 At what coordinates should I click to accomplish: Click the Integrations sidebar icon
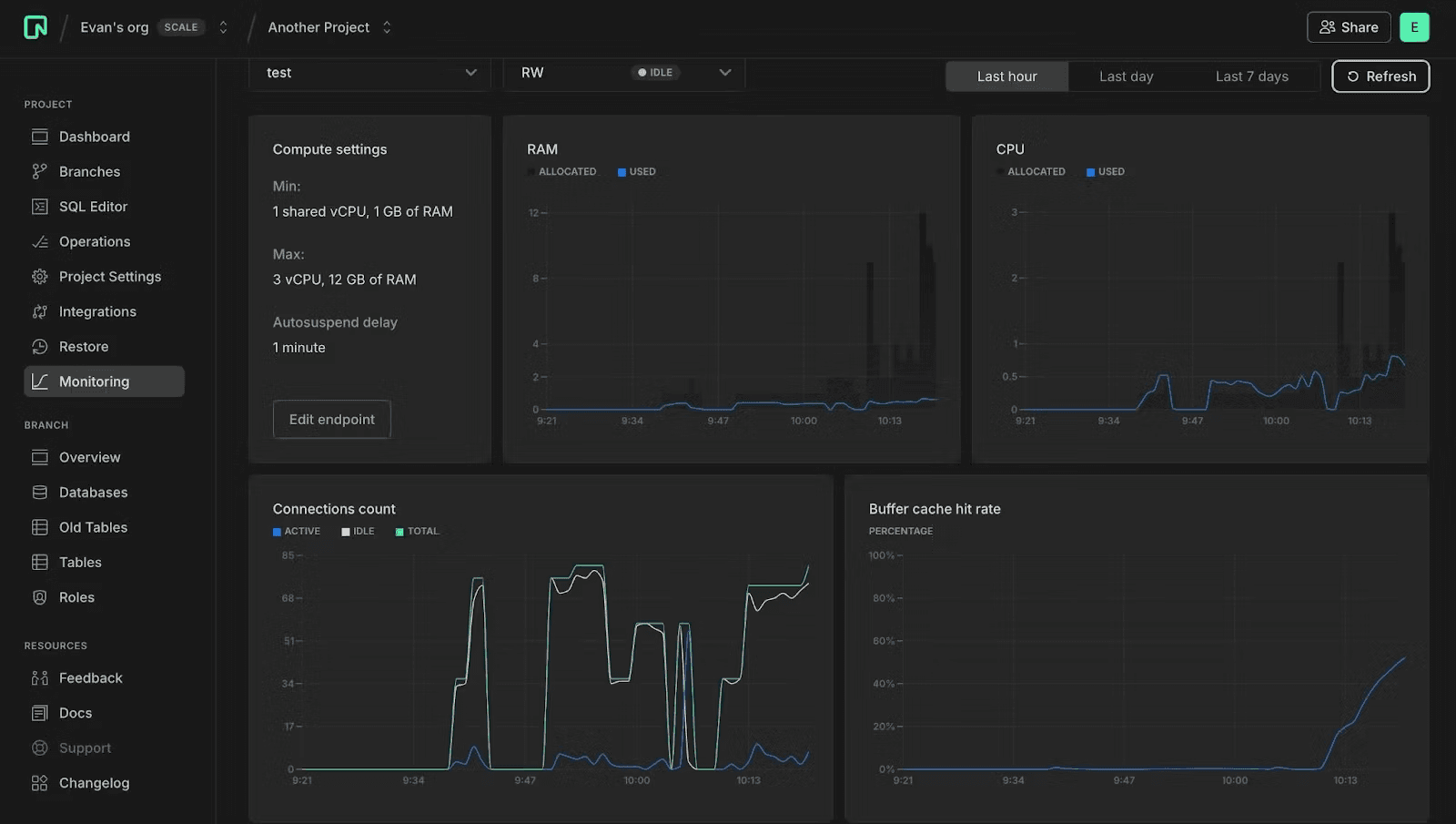click(40, 310)
